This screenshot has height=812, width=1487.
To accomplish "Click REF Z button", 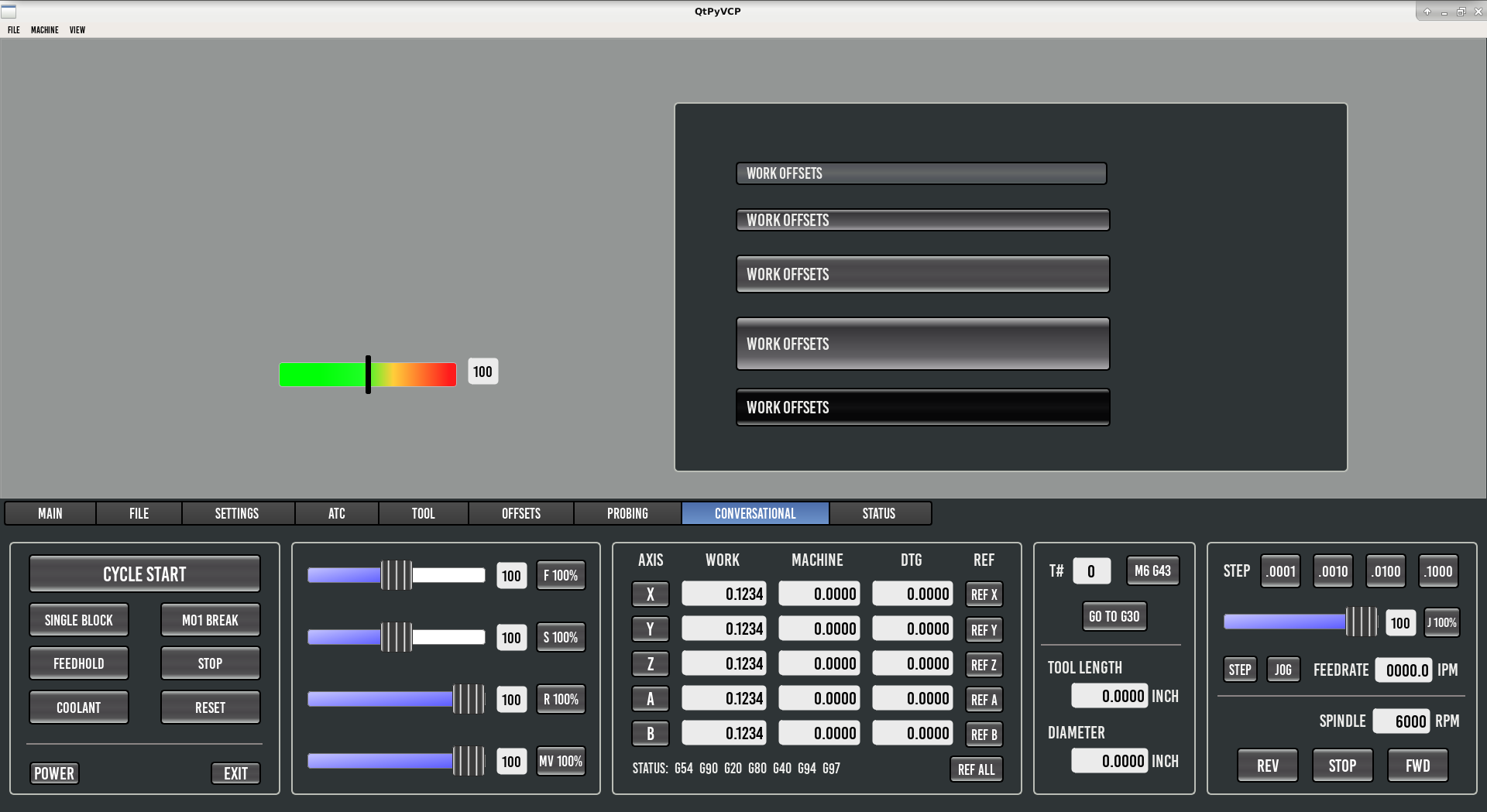I will 984,664.
